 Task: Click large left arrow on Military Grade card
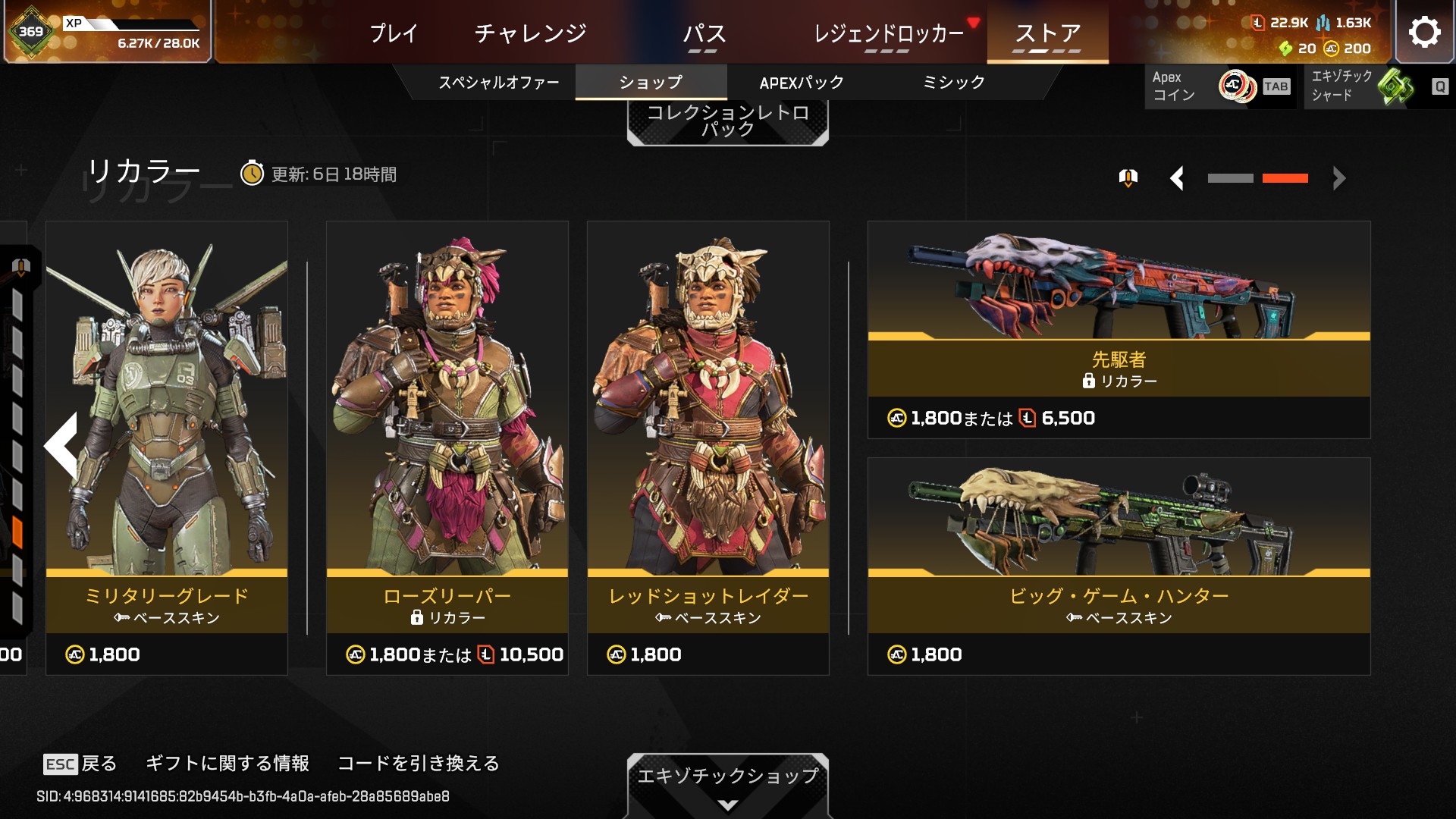click(62, 446)
